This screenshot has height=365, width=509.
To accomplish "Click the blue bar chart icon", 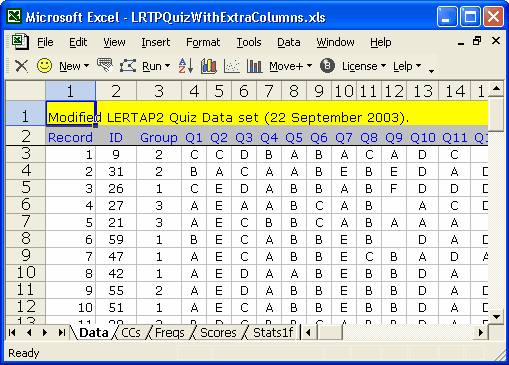I will pos(254,66).
